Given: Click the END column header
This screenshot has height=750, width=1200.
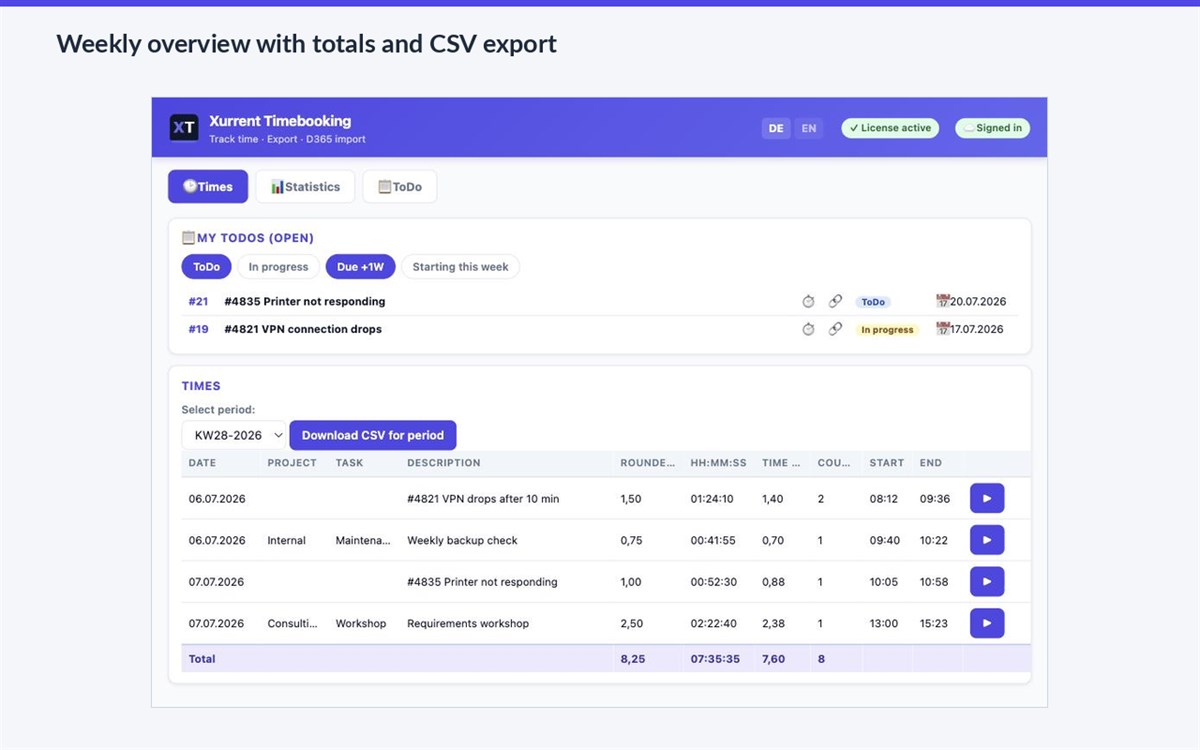Looking at the screenshot, I should [931, 463].
